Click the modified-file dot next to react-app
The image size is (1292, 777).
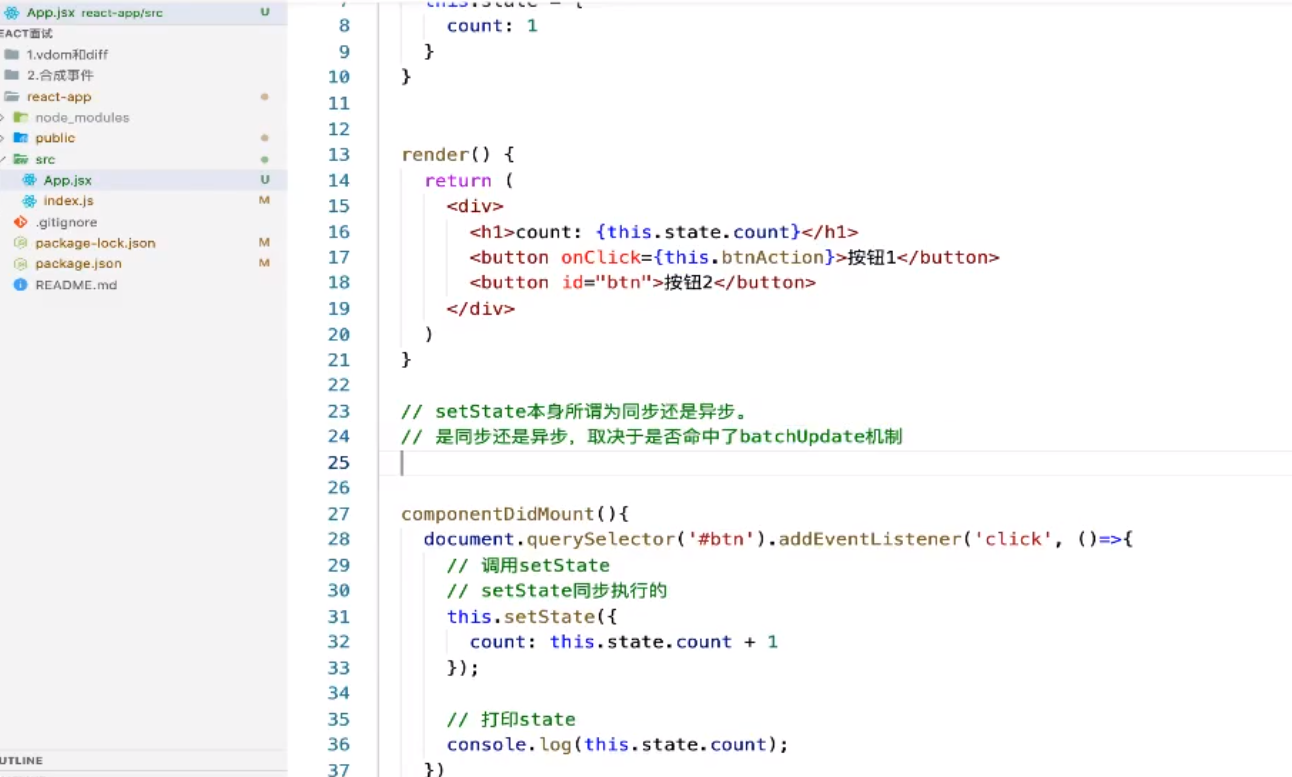pyautogui.click(x=264, y=96)
